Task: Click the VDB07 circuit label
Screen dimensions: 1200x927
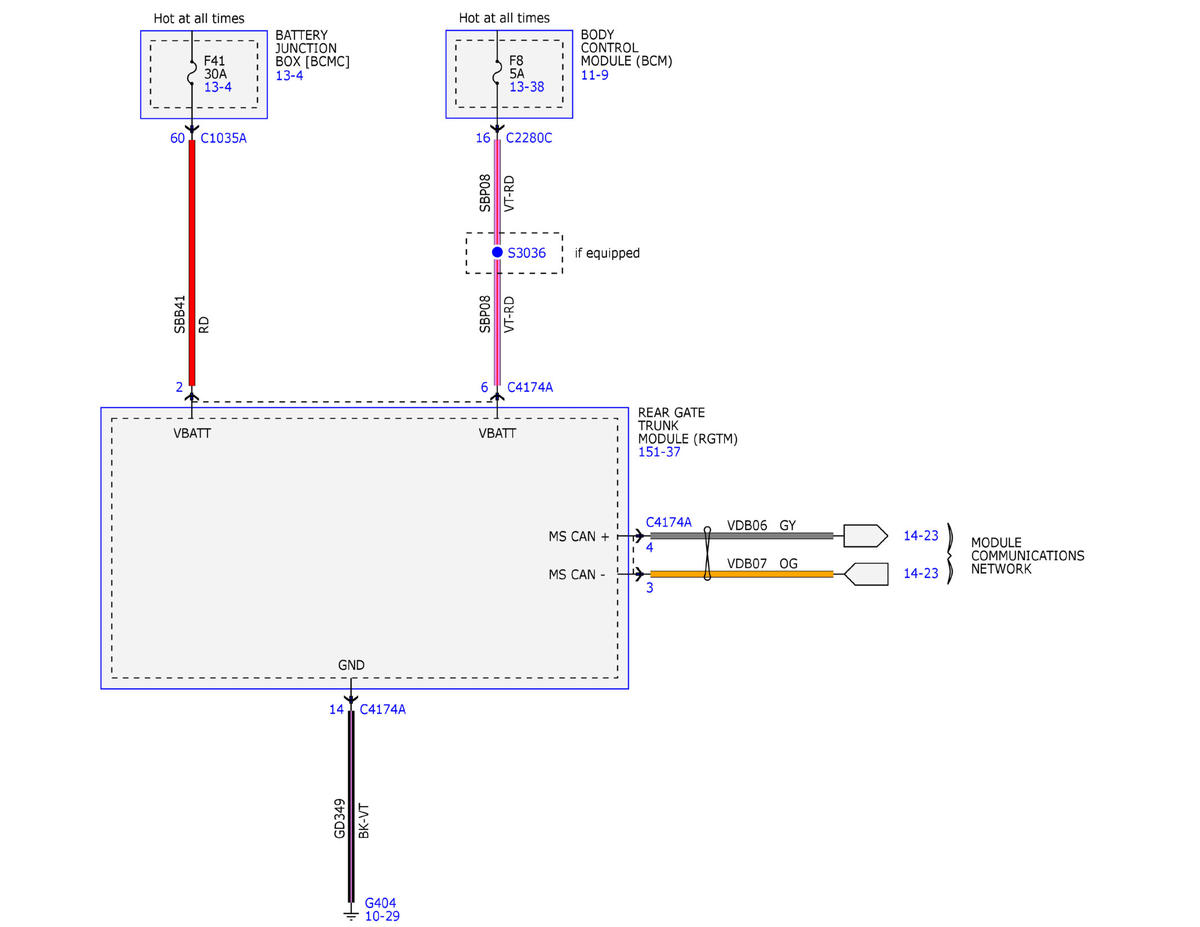Action: click(747, 563)
